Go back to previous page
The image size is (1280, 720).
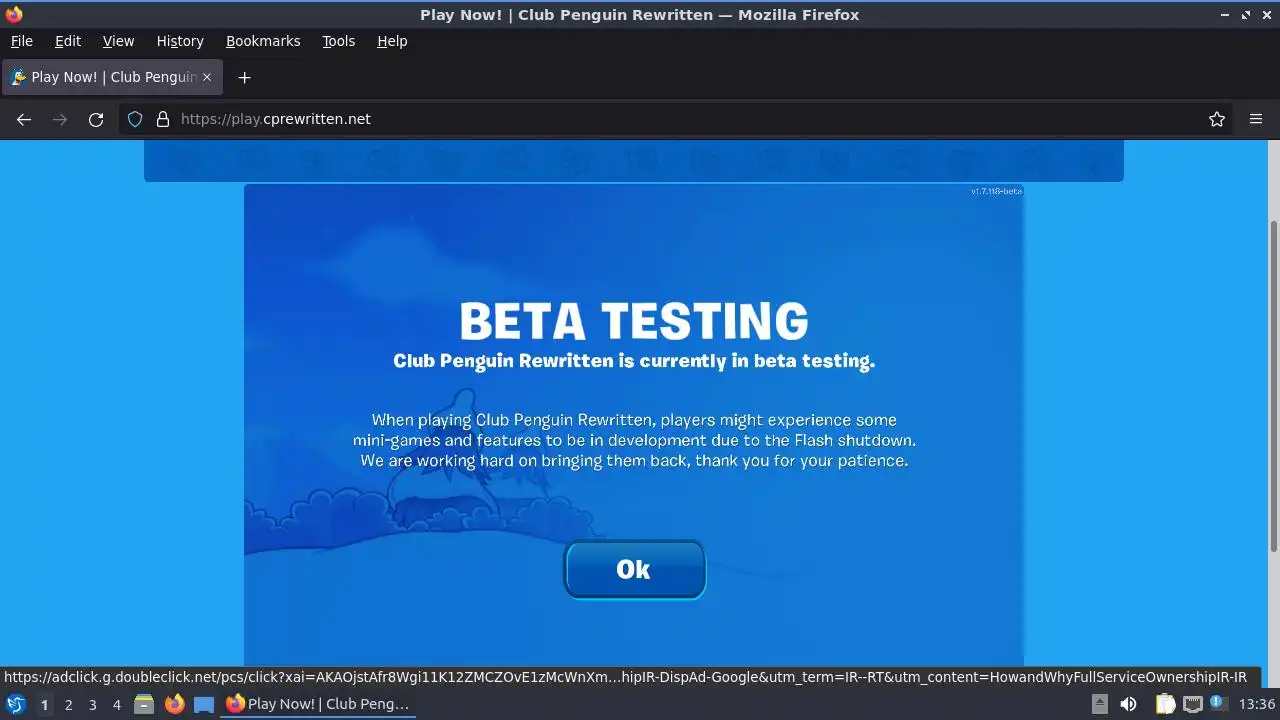[24, 119]
